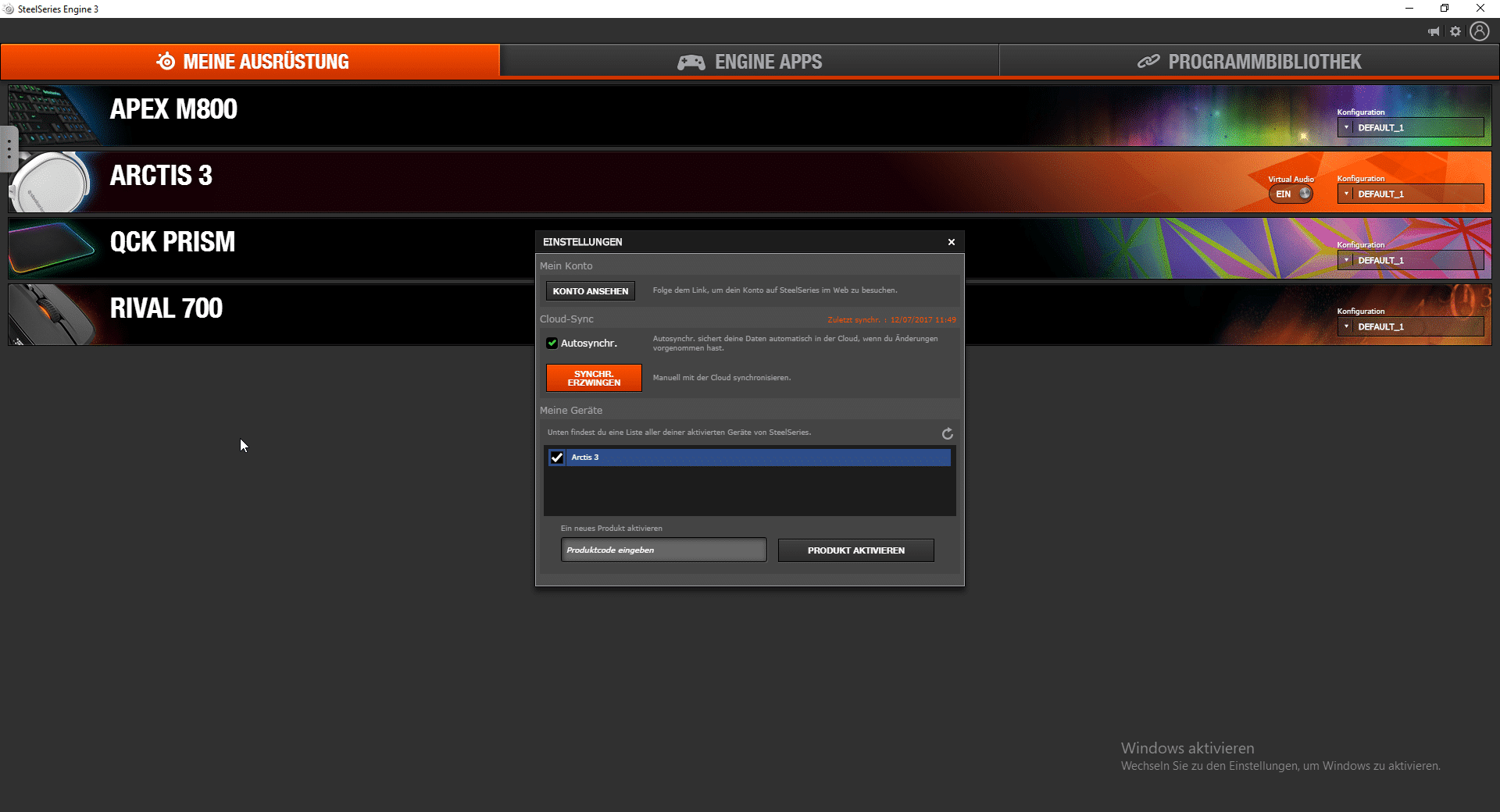Uncheck the Arctis 3 device checkbox
The height and width of the screenshot is (812, 1500).
click(557, 458)
